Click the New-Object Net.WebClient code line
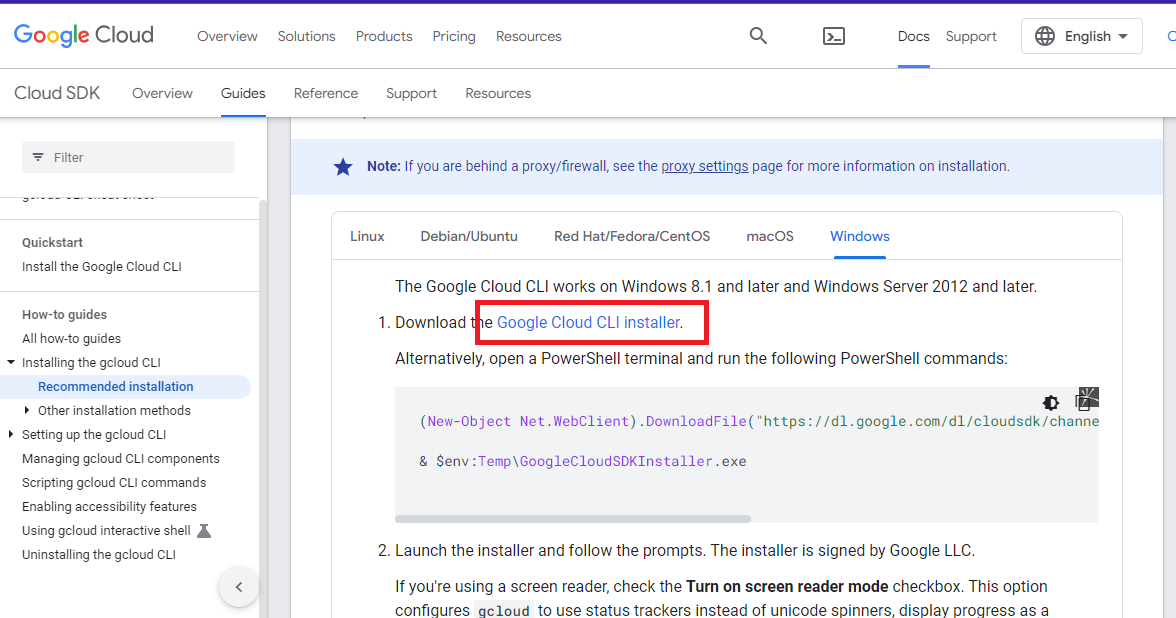 (759, 422)
